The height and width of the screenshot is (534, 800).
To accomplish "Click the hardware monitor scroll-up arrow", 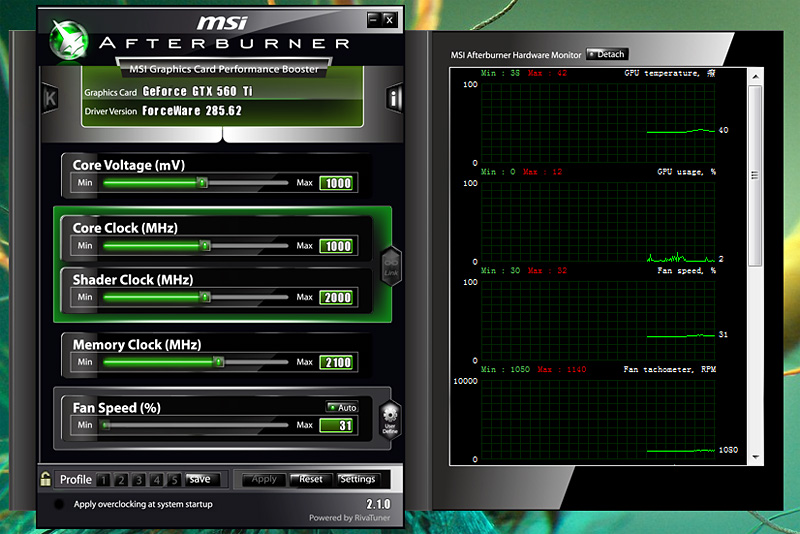I will click(x=756, y=77).
